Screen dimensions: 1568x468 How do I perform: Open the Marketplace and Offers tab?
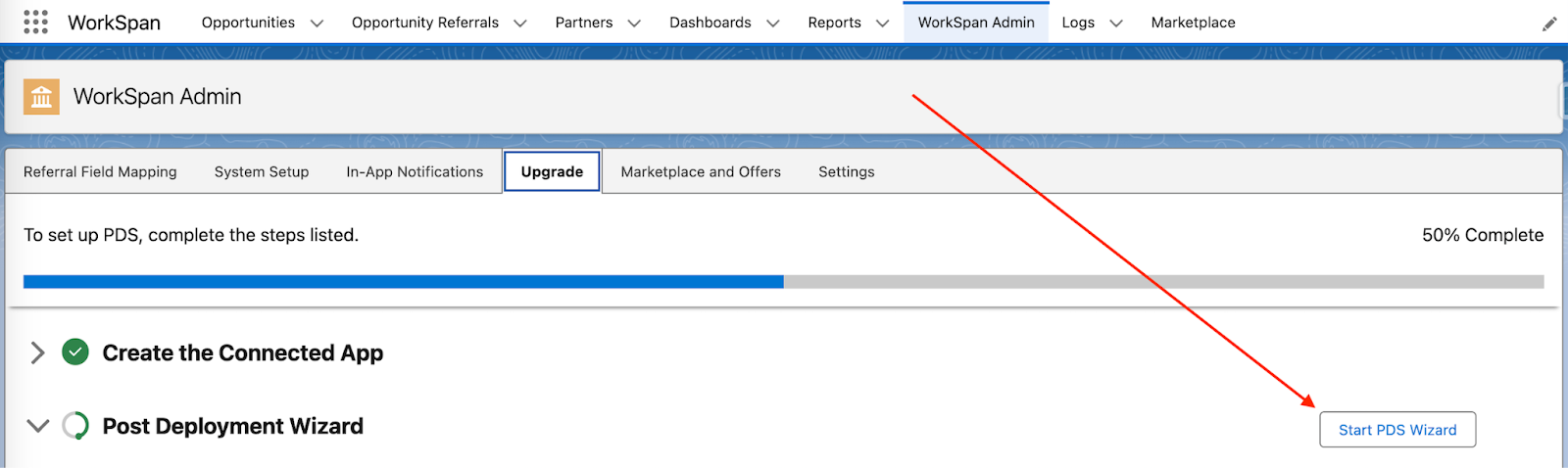[x=701, y=171]
